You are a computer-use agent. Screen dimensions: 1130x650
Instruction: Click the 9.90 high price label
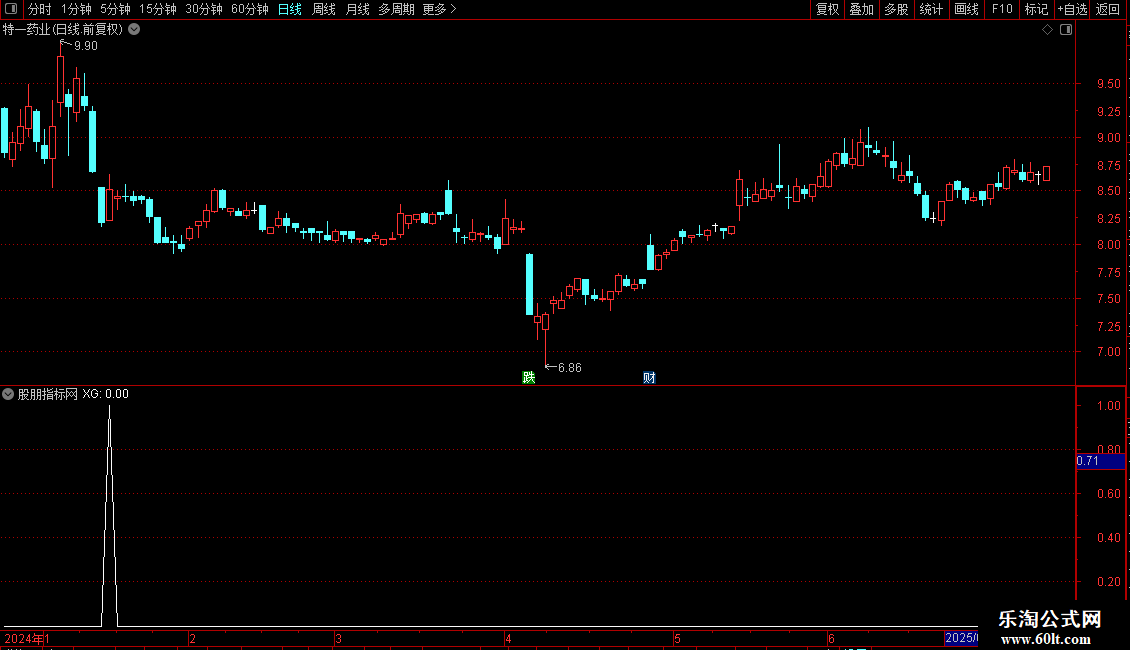[x=86, y=45]
